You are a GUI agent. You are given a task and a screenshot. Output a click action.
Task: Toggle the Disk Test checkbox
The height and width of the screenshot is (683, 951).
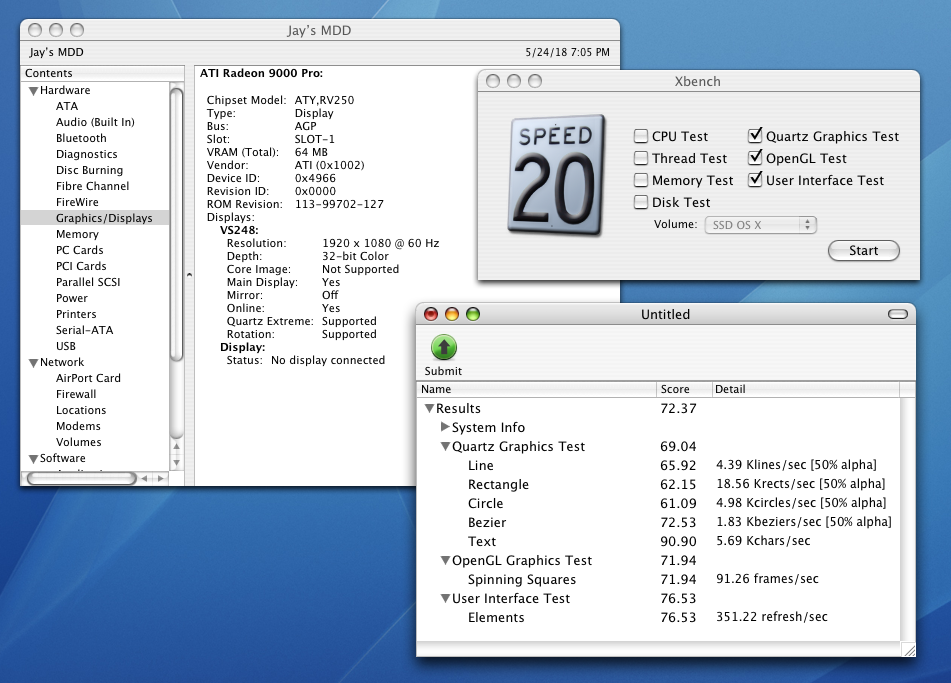[641, 202]
